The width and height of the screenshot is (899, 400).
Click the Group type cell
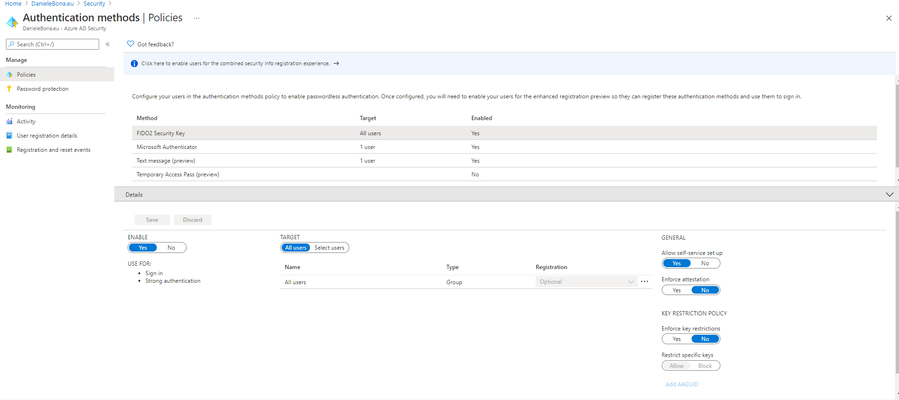coord(454,282)
